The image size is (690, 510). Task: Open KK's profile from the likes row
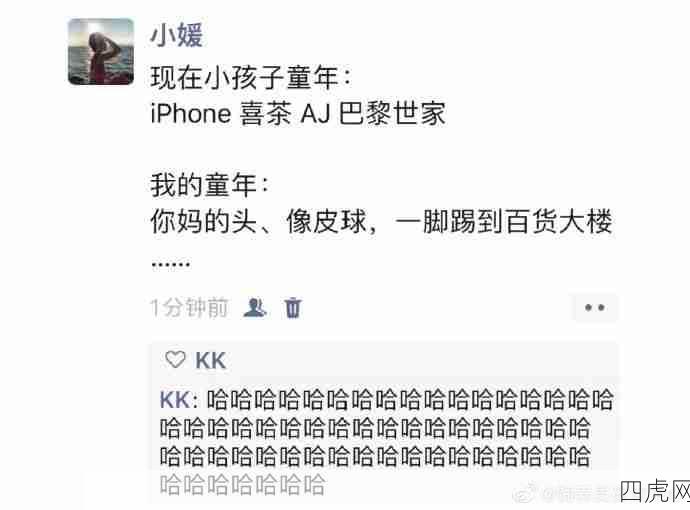pyautogui.click(x=210, y=360)
